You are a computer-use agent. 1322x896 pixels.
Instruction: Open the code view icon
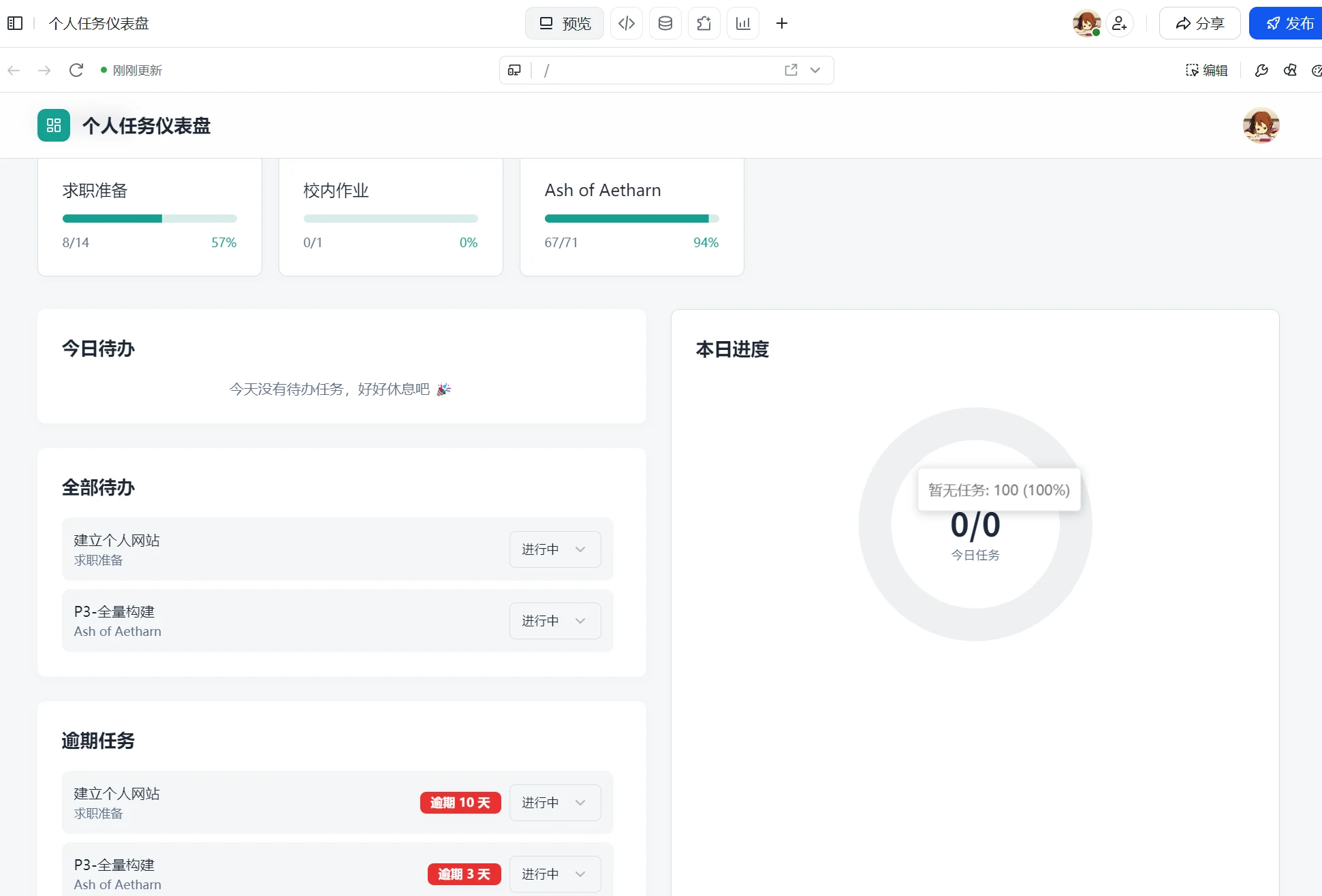[627, 23]
